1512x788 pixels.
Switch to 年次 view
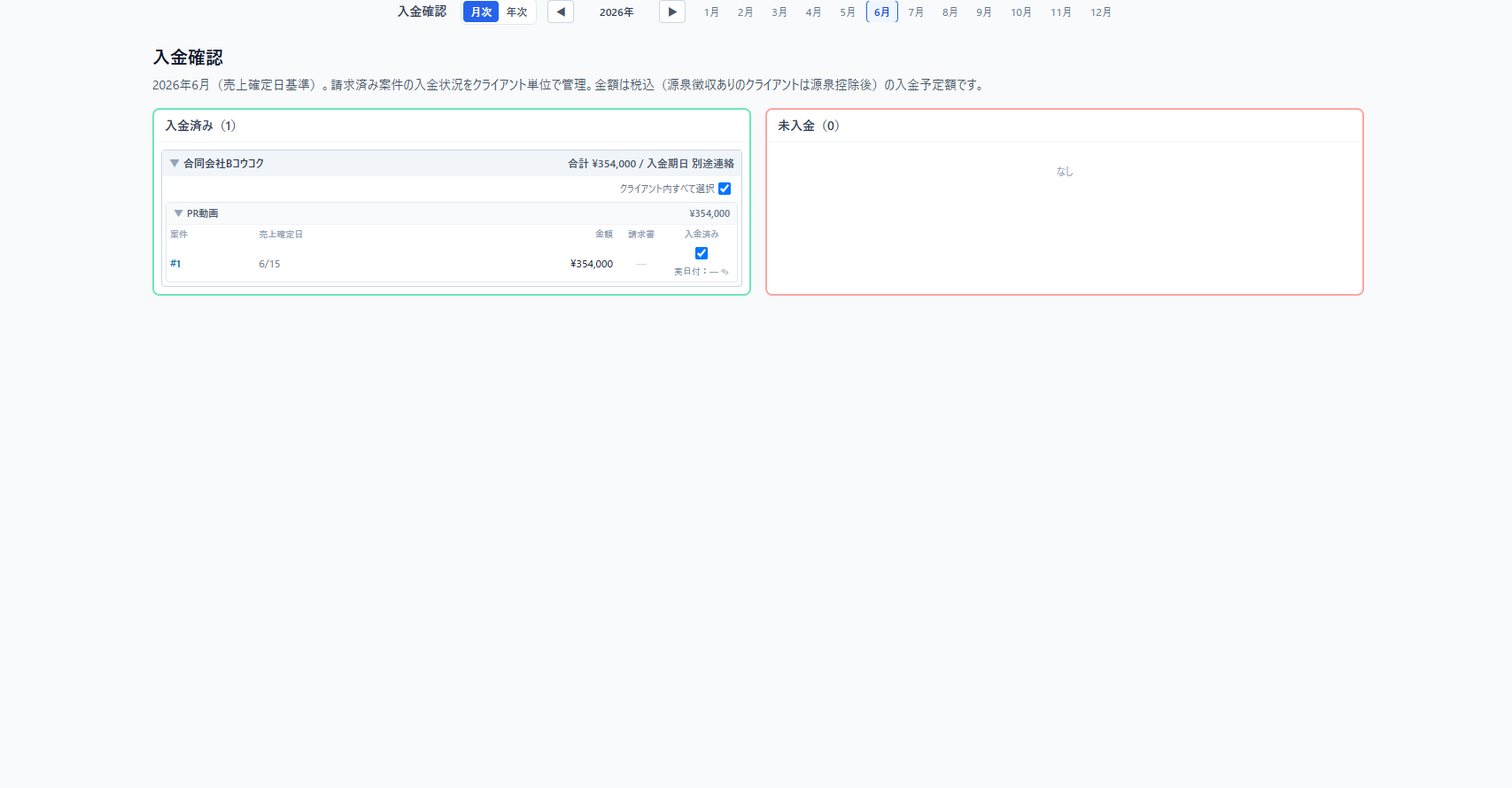(x=516, y=12)
